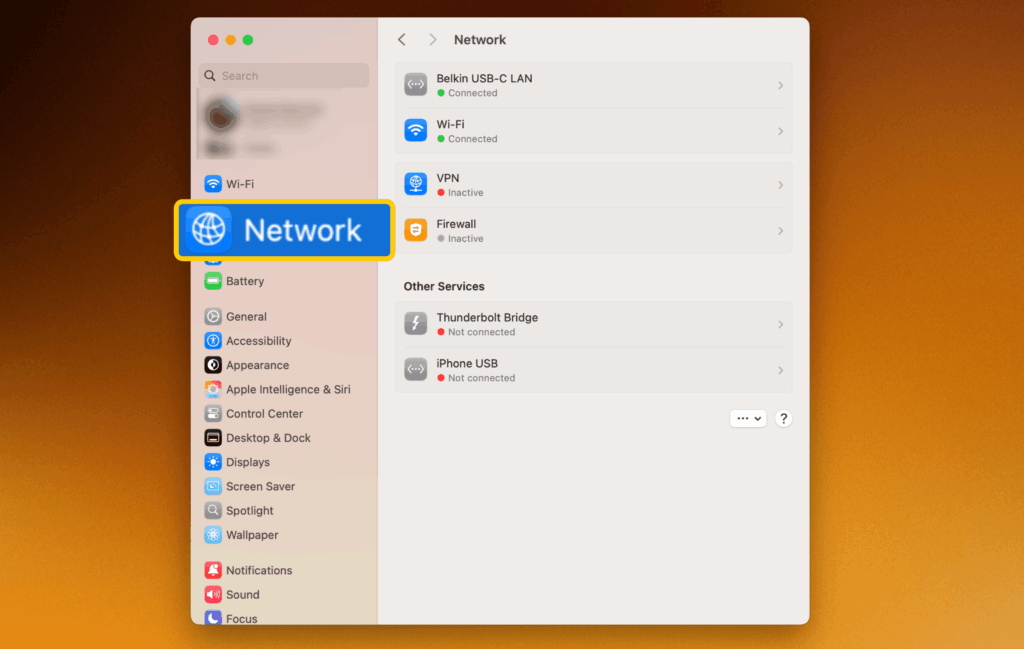Click the Displays icon
The image size is (1024, 649).
click(x=211, y=462)
